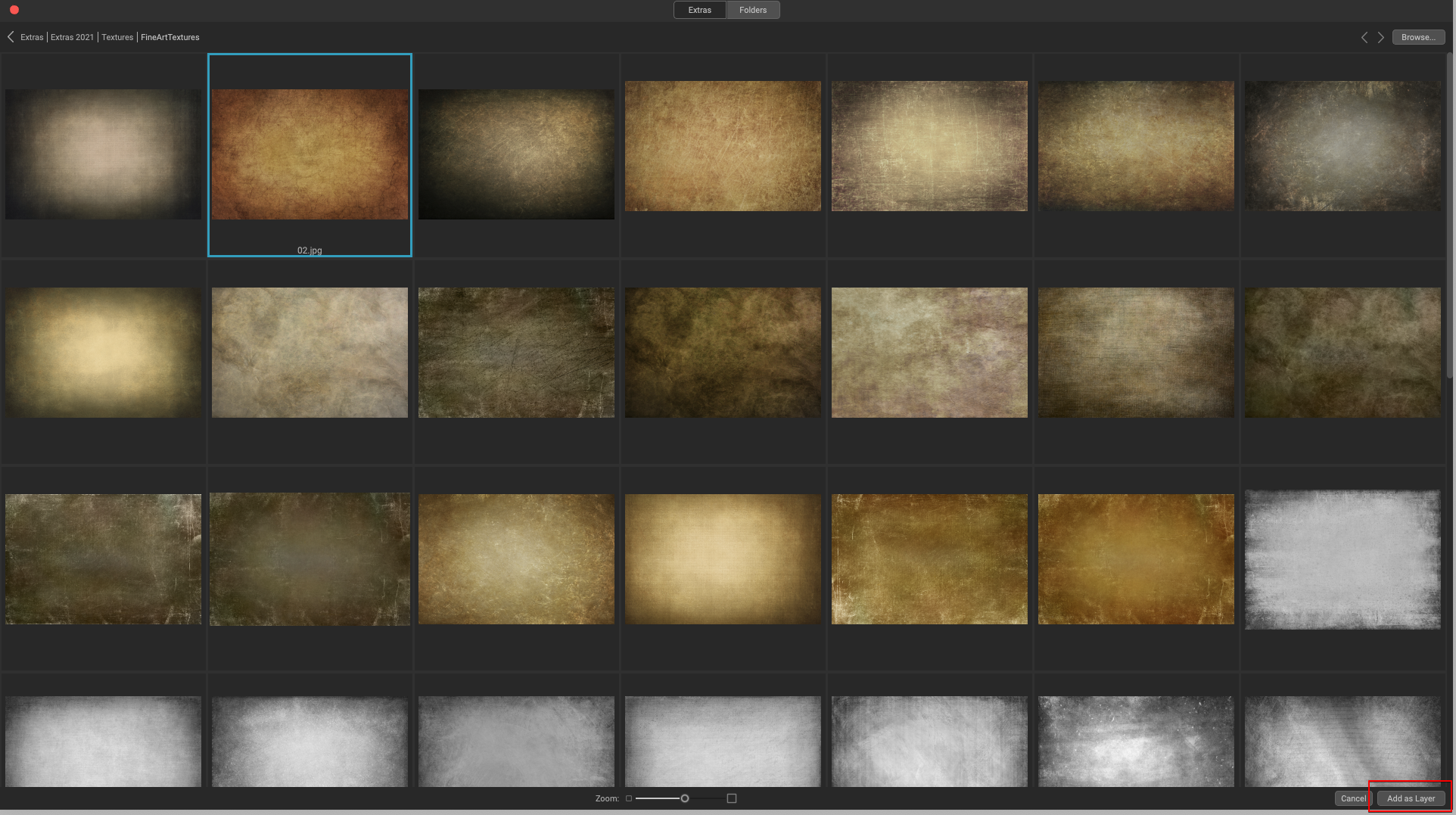Go to next folder with right chevron

[x=1381, y=37]
